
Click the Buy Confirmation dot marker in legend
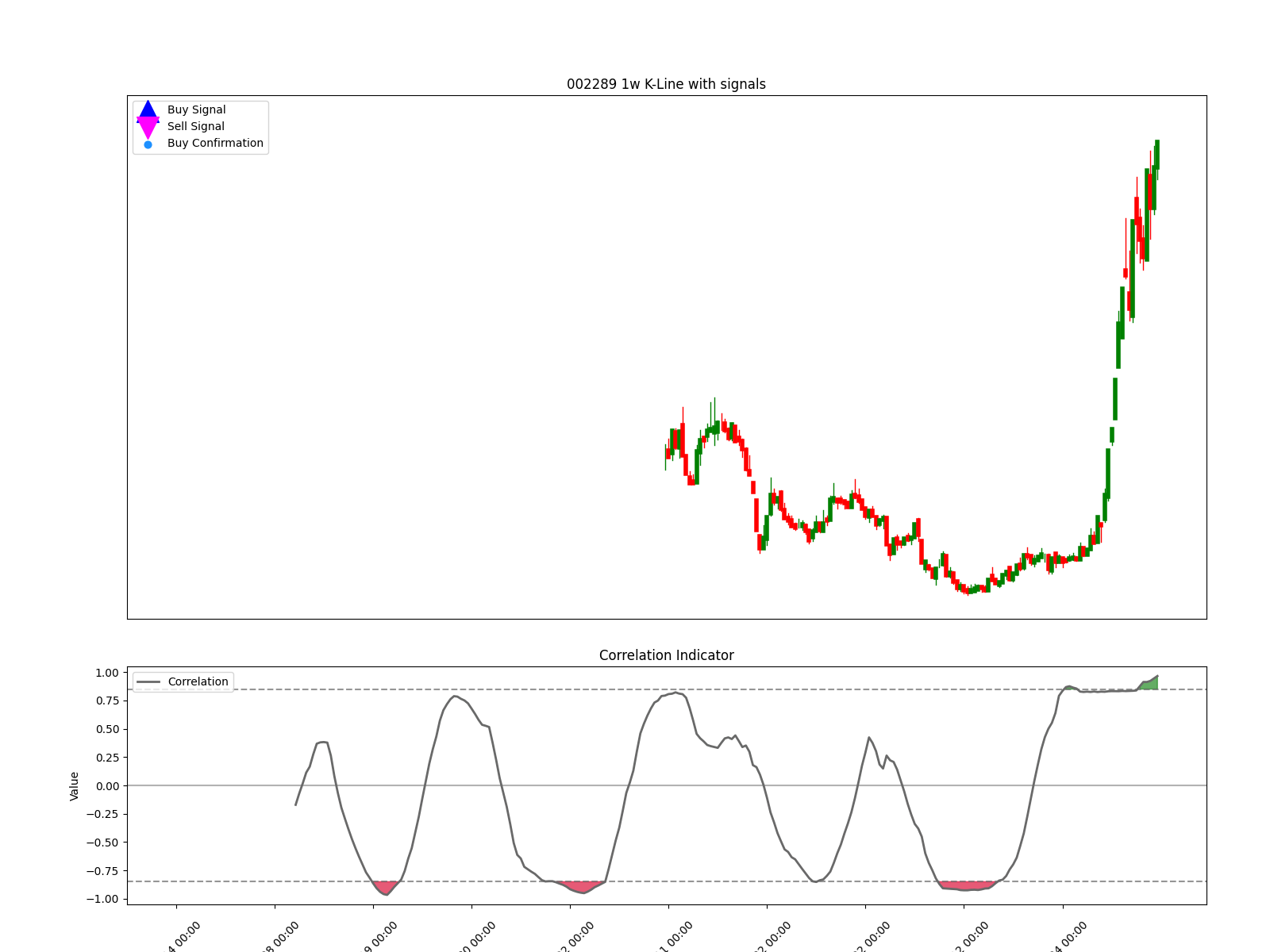[x=148, y=144]
